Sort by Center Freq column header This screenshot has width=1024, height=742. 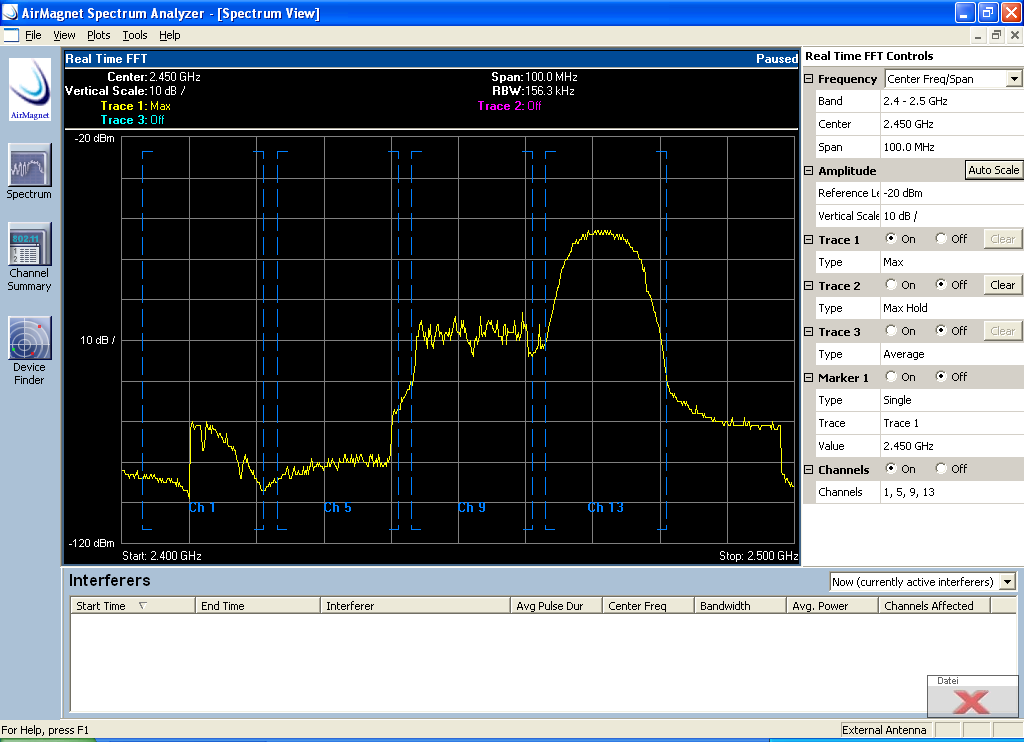coord(648,605)
